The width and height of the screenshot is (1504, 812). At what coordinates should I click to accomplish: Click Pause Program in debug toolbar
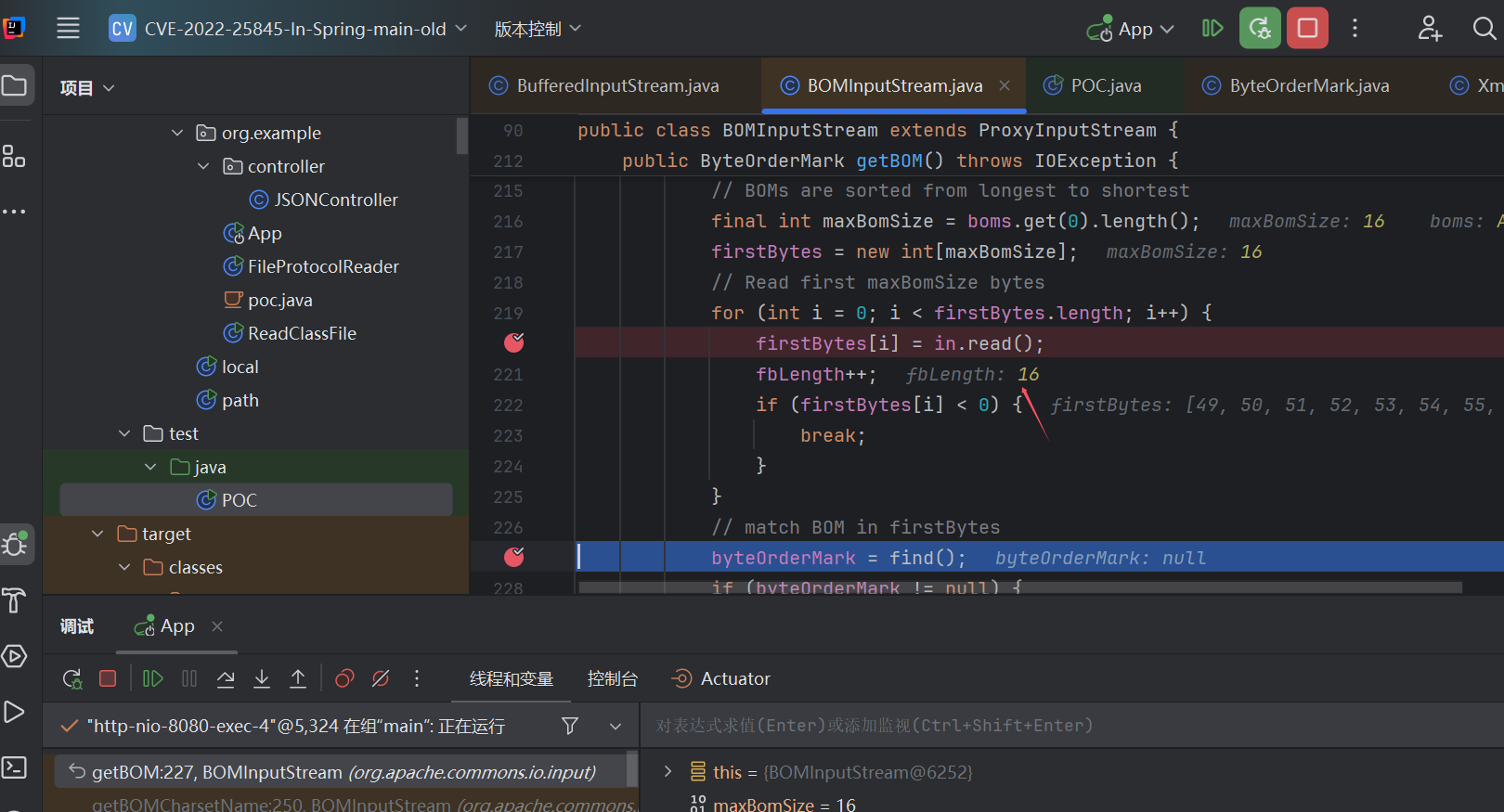click(189, 678)
